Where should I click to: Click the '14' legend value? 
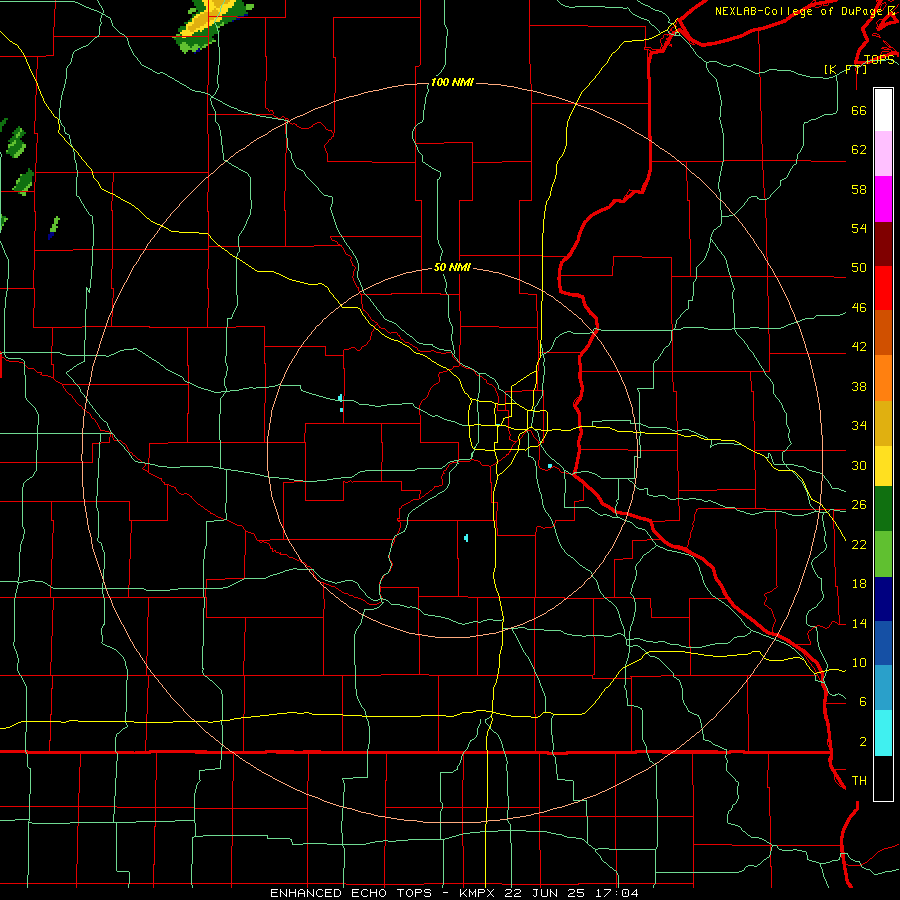pos(859,623)
